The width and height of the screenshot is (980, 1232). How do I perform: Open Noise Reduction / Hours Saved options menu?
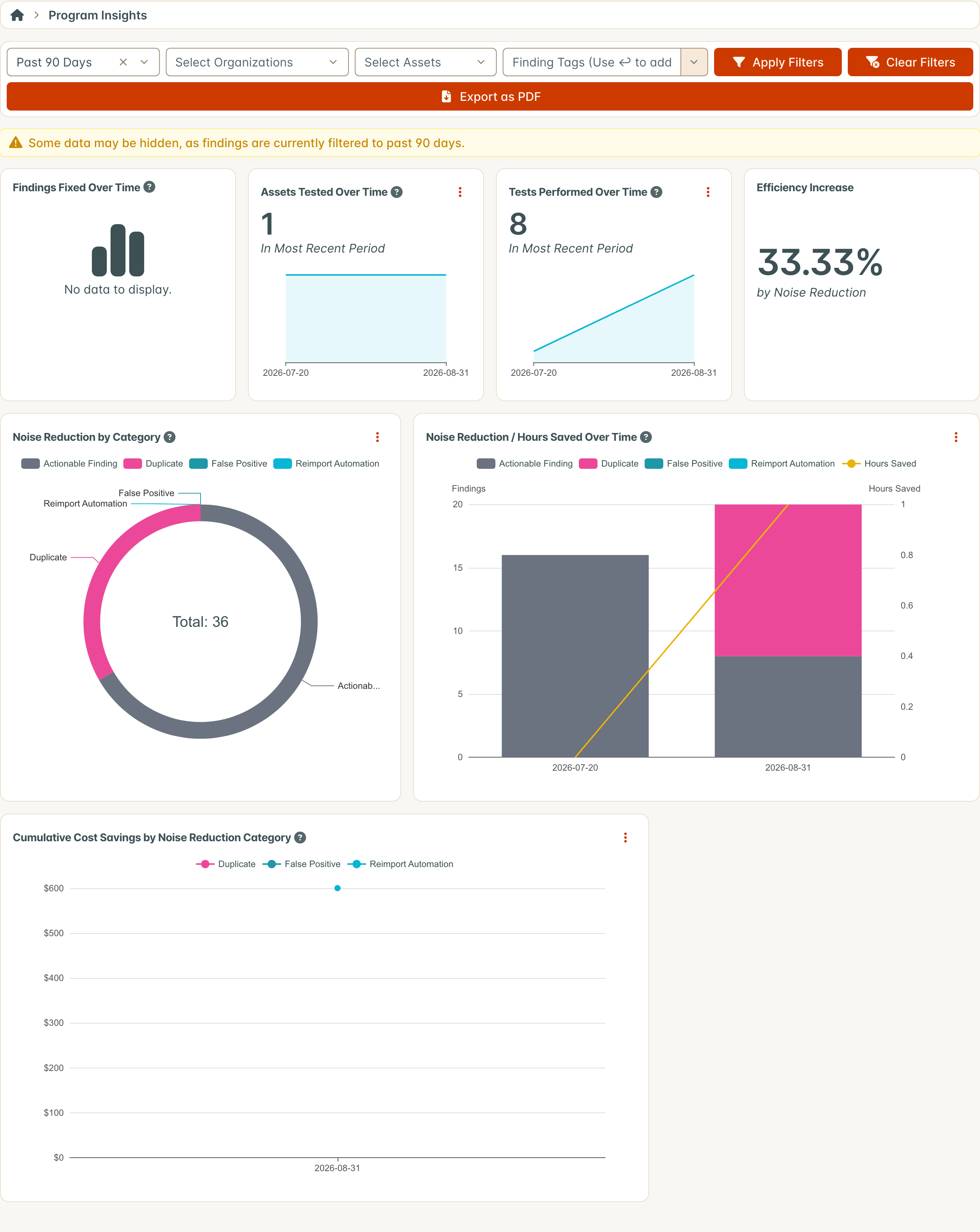[955, 437]
